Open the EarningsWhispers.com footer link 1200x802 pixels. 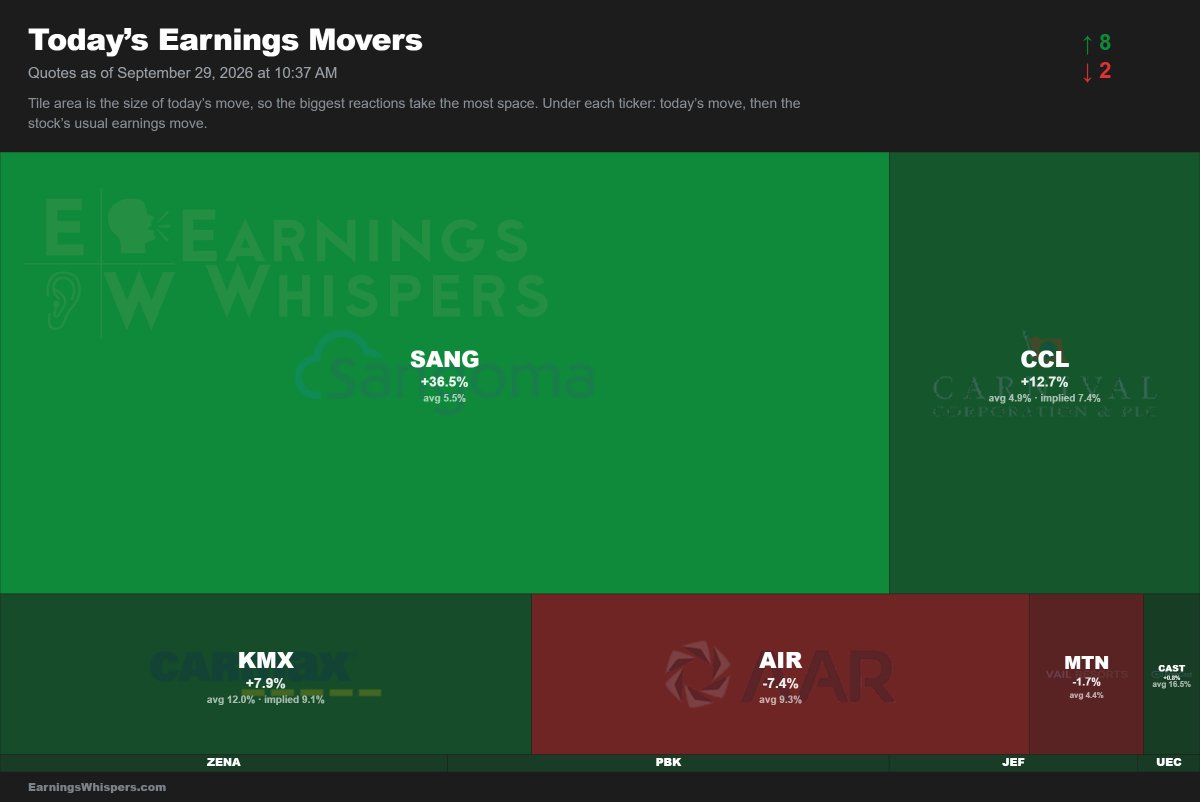click(97, 787)
